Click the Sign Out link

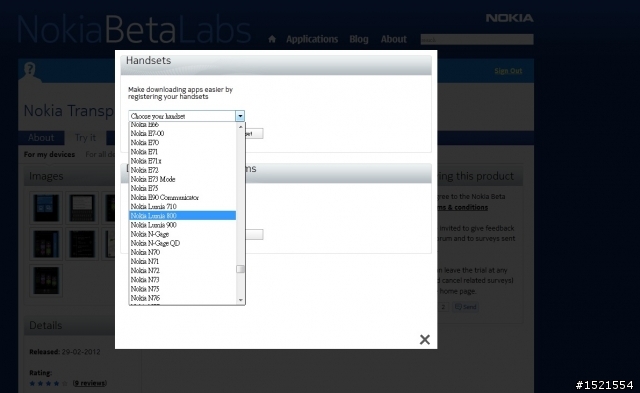(508, 71)
